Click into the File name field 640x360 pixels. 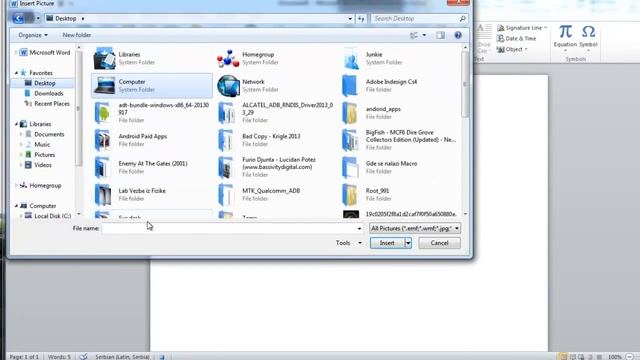(x=229, y=229)
